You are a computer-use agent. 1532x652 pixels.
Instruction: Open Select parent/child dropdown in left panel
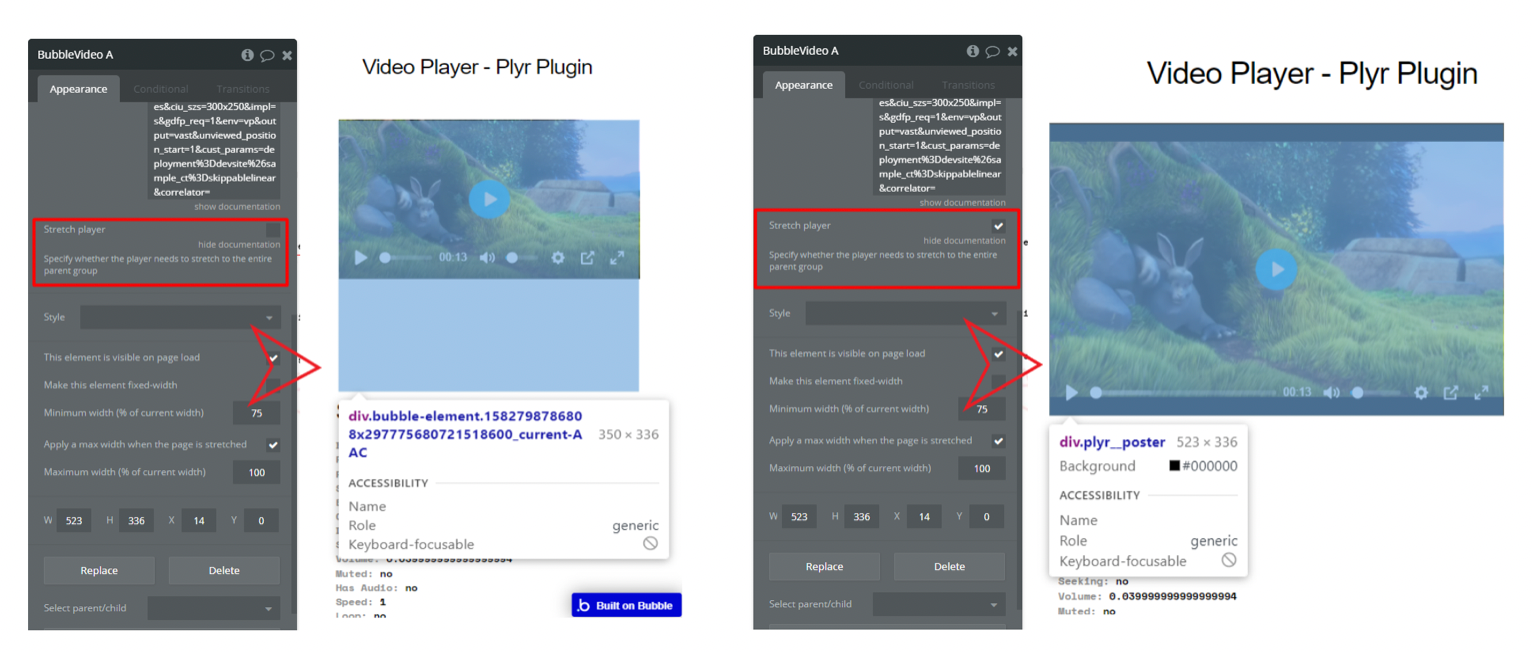coord(214,608)
